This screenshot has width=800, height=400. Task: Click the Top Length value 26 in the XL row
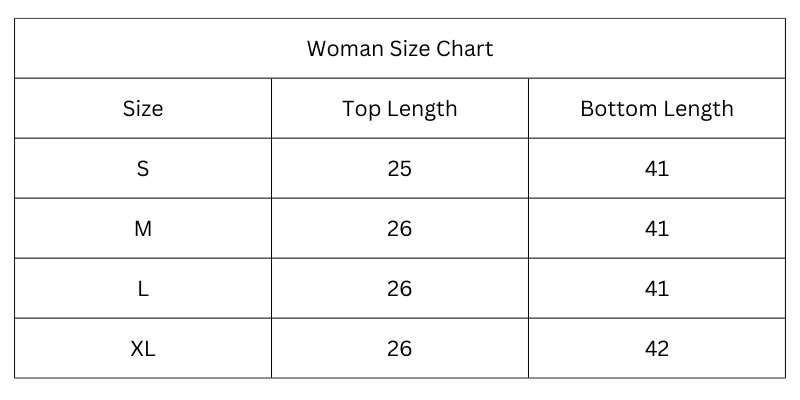coord(399,348)
